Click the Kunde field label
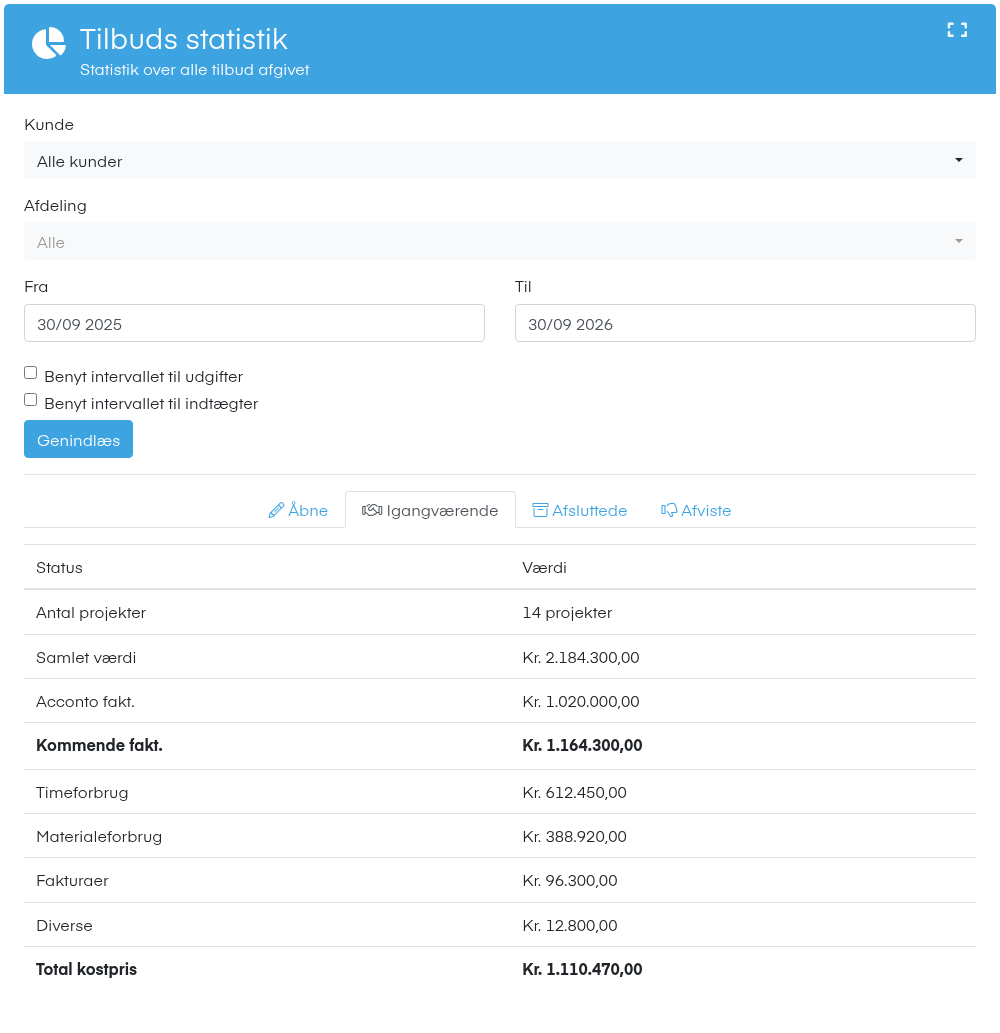 pyautogui.click(x=49, y=125)
